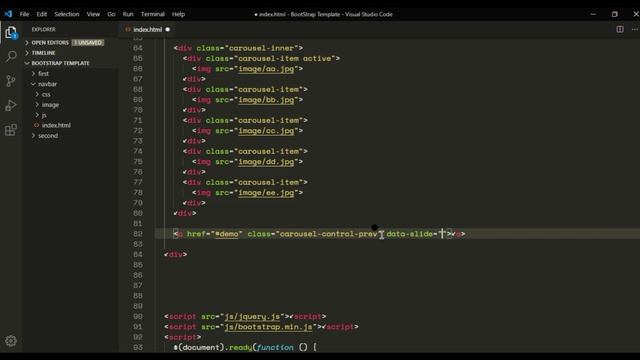Screen dimensions: 640x360
Task: Click the carousel-item active class text
Action: tap(284, 58)
